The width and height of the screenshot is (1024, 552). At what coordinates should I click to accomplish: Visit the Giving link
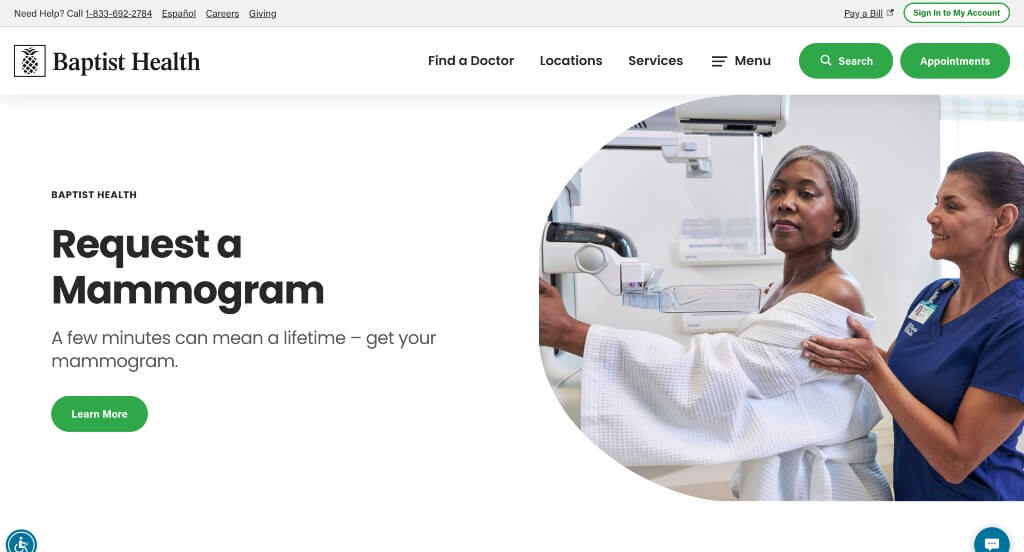click(x=263, y=13)
